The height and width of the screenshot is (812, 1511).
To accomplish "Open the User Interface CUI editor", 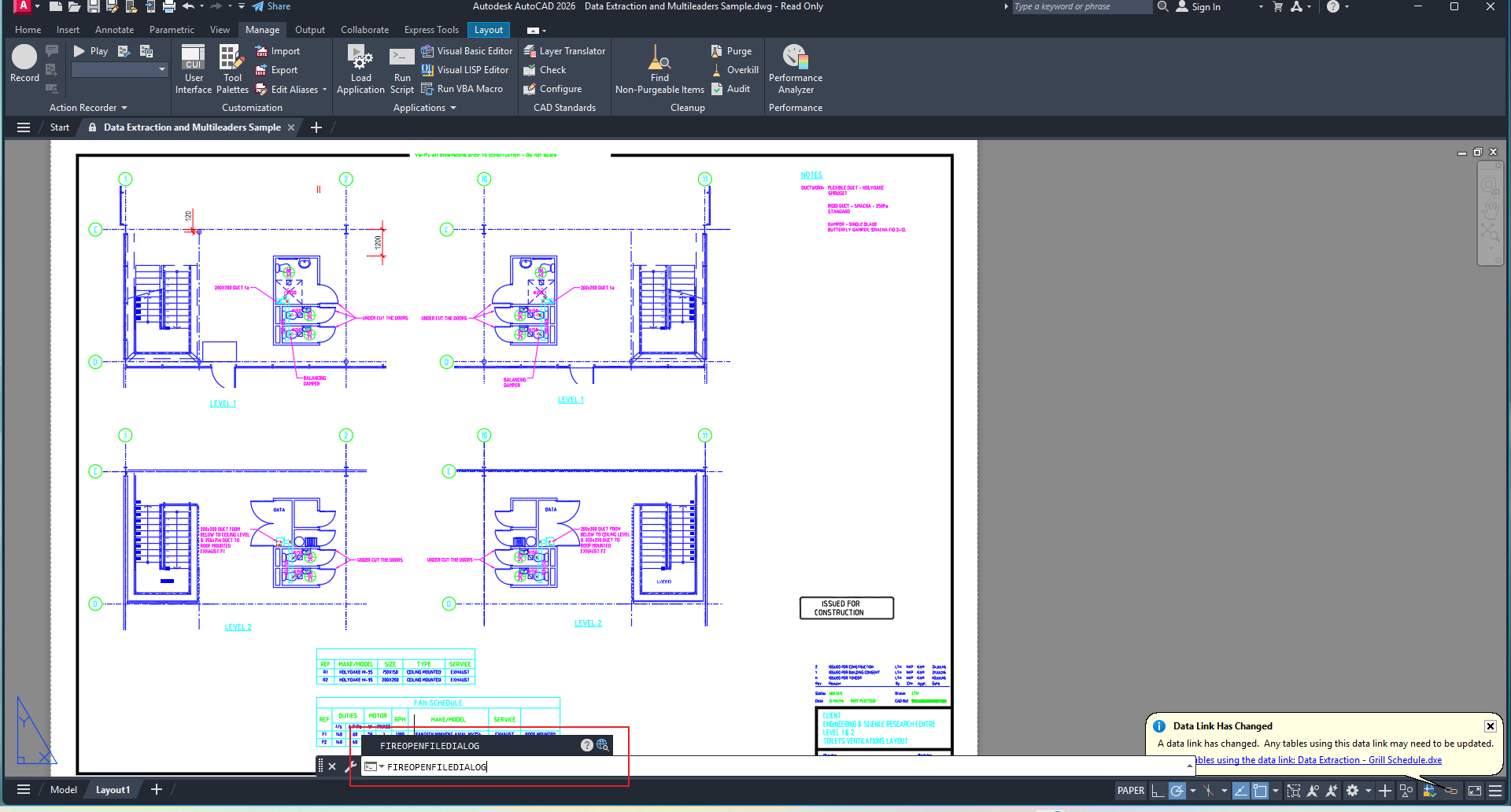I will point(194,69).
